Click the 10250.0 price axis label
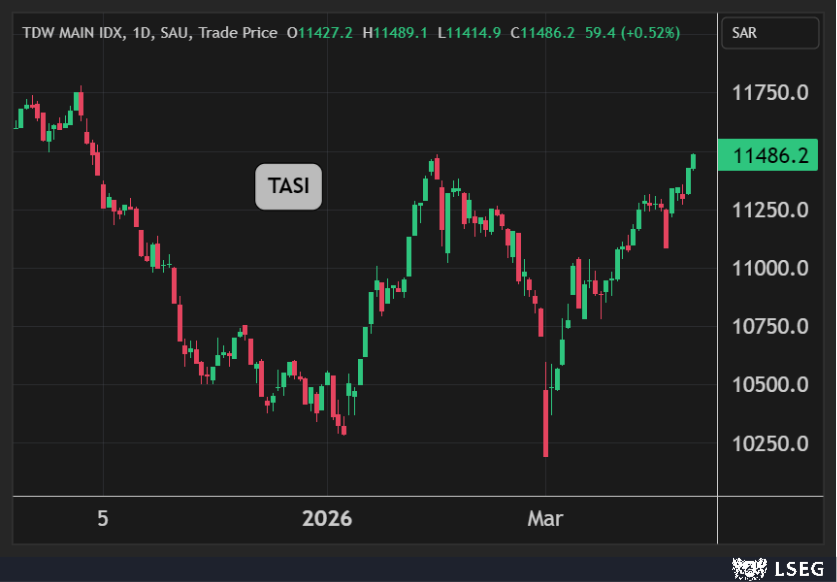 click(769, 443)
